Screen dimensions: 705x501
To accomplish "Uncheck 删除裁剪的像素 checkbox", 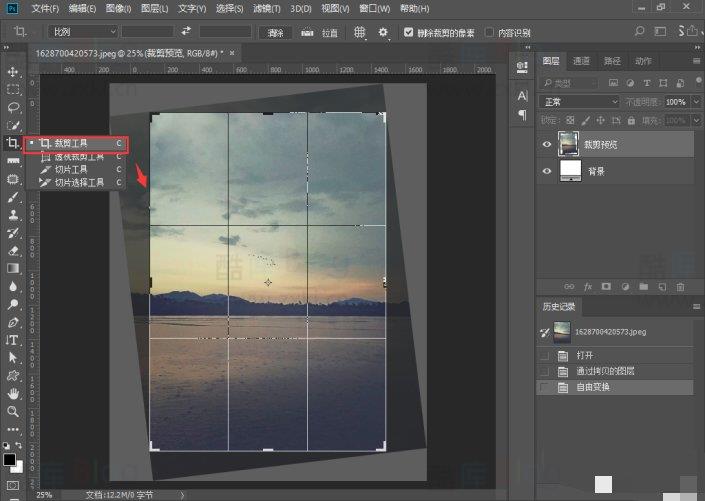I will [409, 32].
